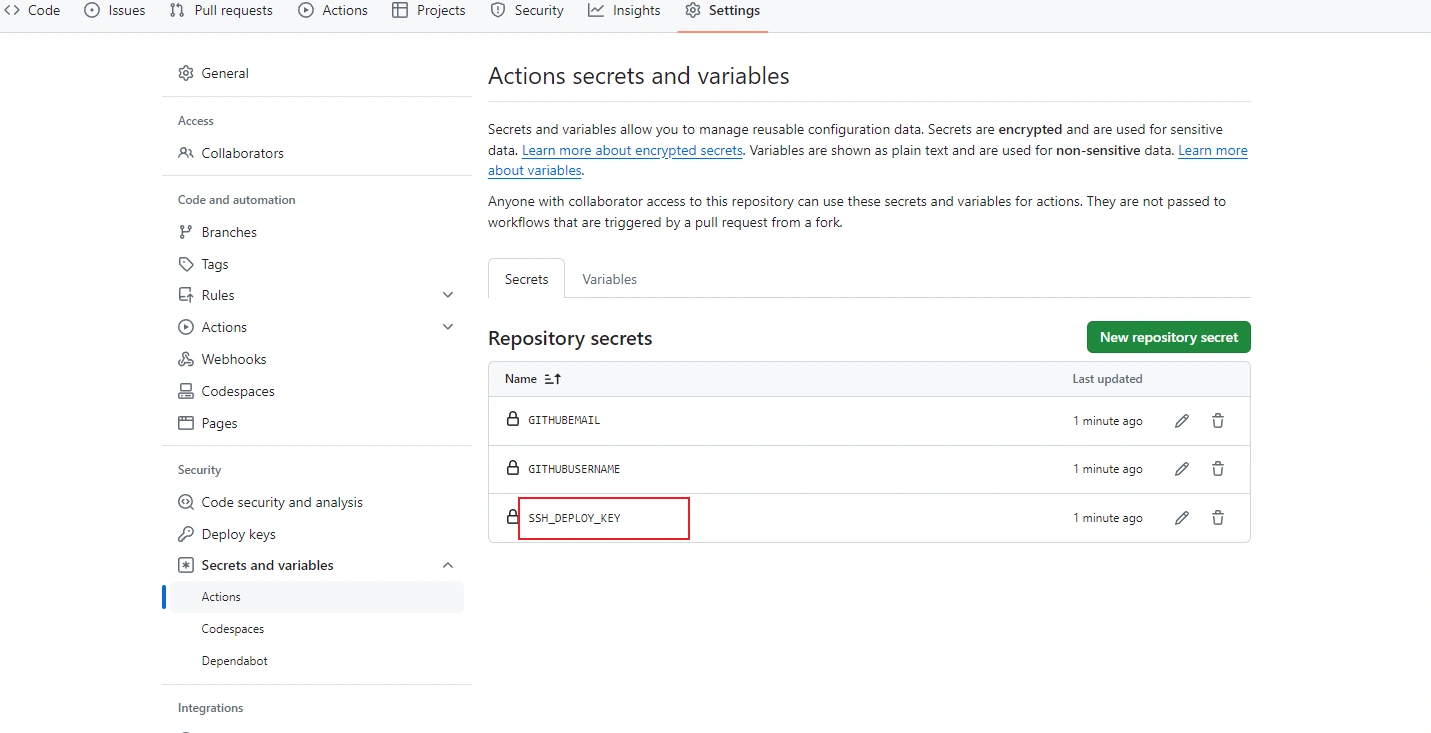Screen dimensions: 1431x733
Task: Select the Secrets tab
Action: tap(526, 279)
